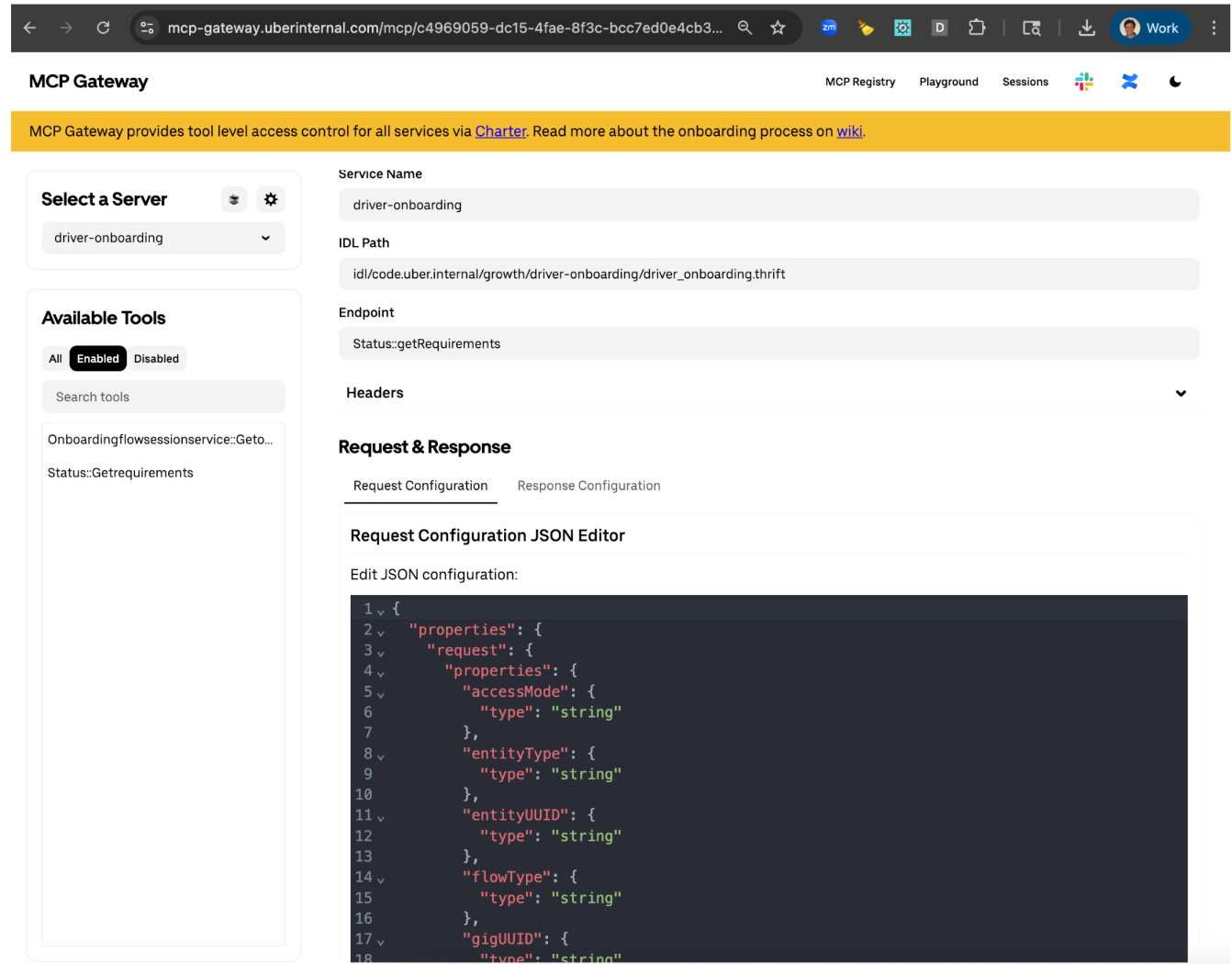Open the Work profile button
This screenshot has height=964, width=1232.
1150,28
